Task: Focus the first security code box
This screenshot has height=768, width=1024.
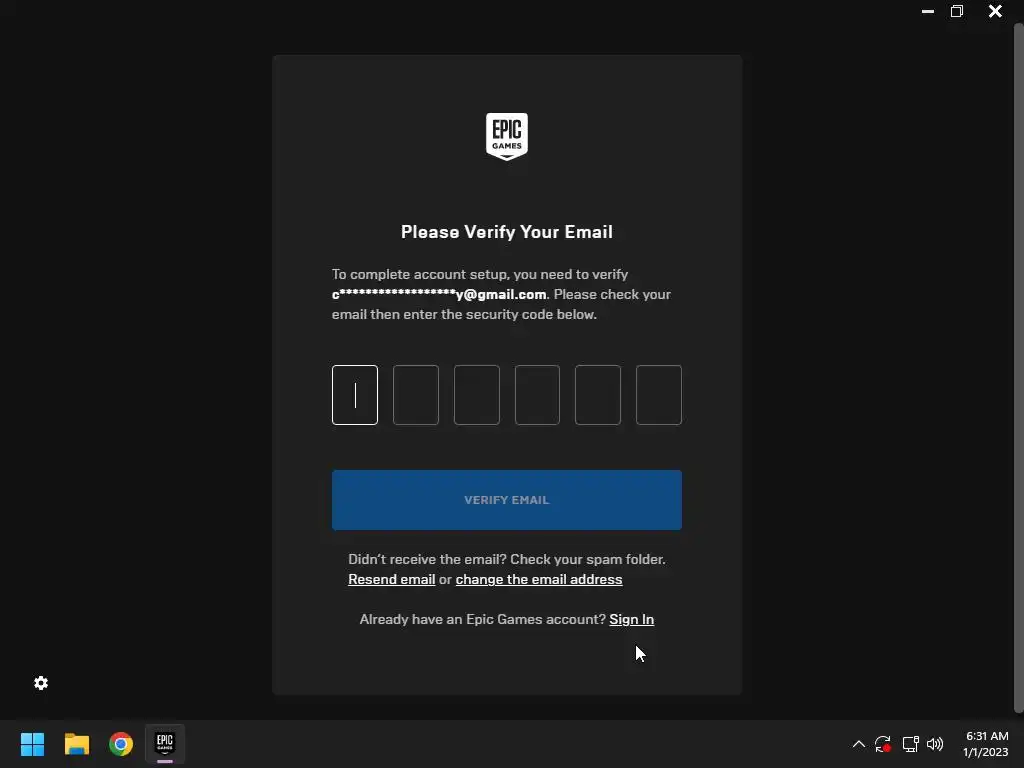Action: pyautogui.click(x=355, y=395)
